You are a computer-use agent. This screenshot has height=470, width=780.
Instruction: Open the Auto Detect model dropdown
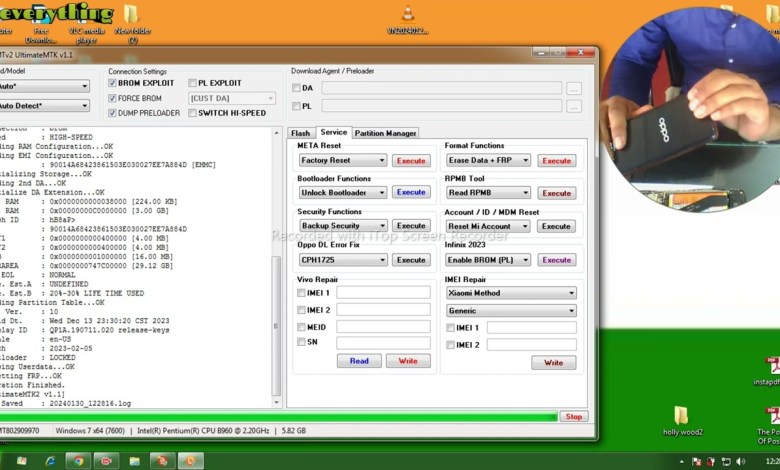point(44,105)
